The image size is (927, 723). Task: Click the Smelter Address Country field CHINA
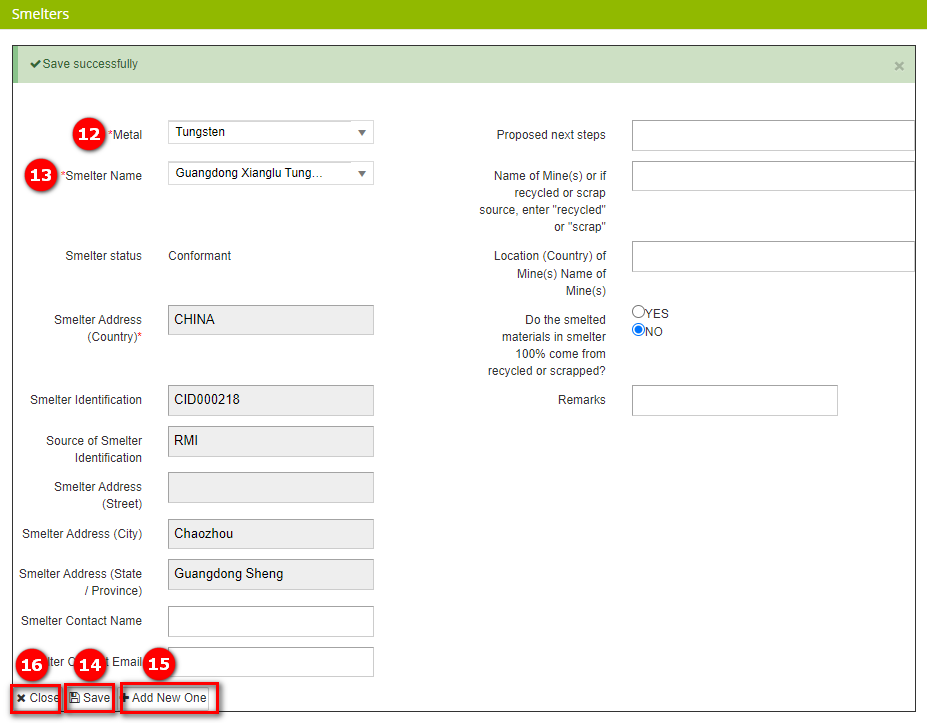[271, 320]
